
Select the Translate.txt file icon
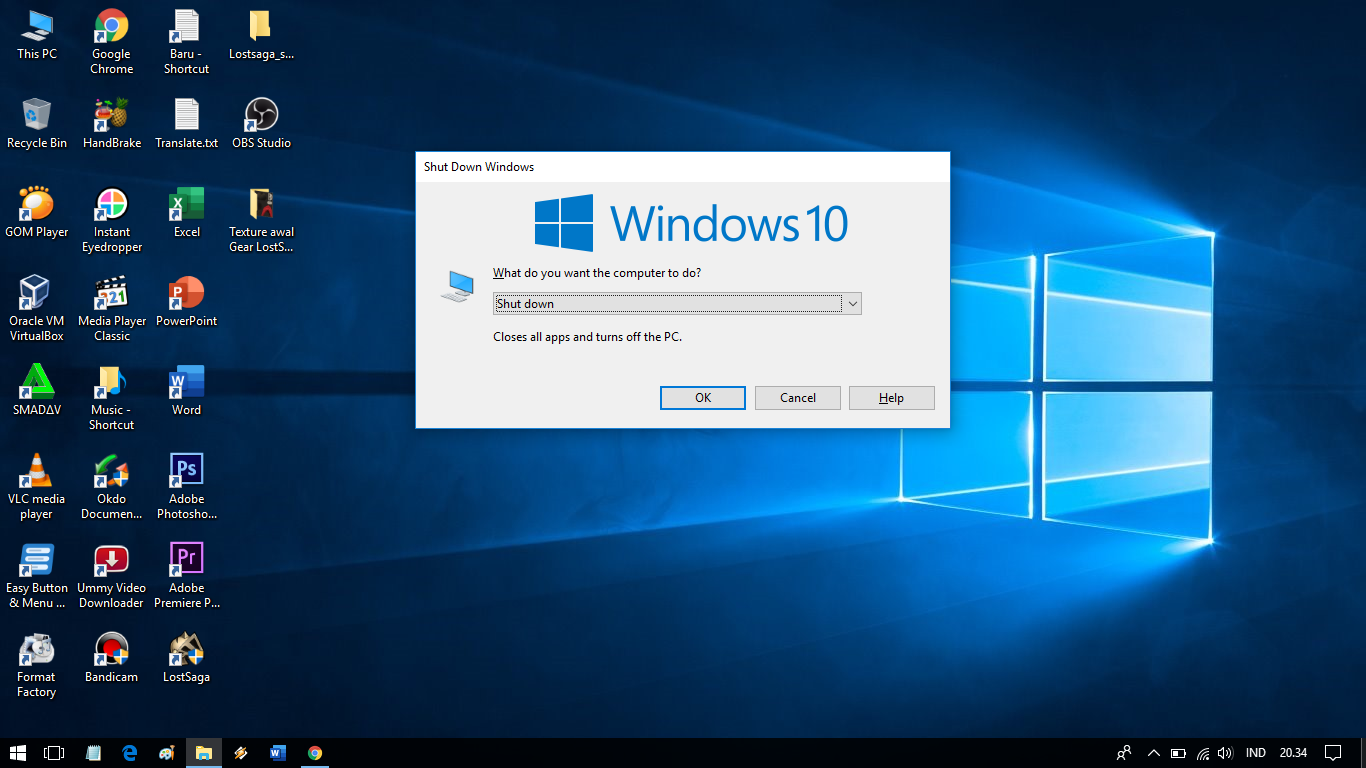[186, 124]
